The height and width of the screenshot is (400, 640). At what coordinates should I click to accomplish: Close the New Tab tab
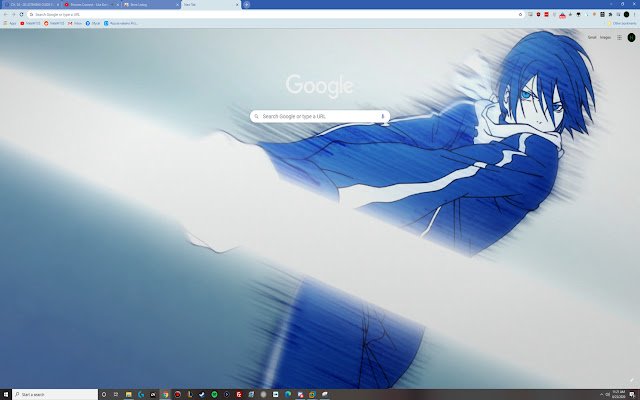237,4
